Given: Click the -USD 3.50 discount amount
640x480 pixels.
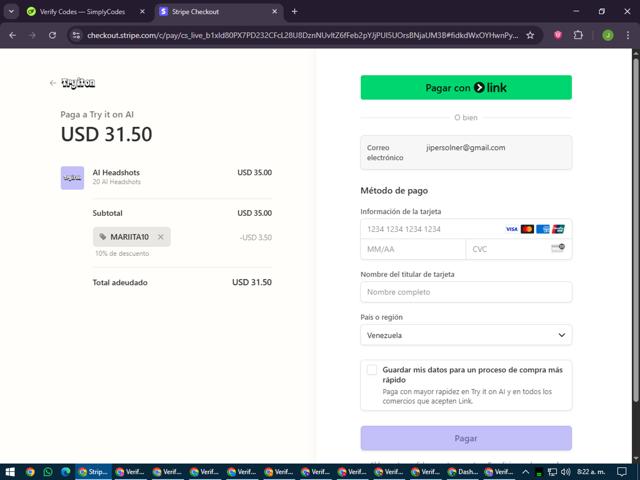Looking at the screenshot, I should pos(256,237).
